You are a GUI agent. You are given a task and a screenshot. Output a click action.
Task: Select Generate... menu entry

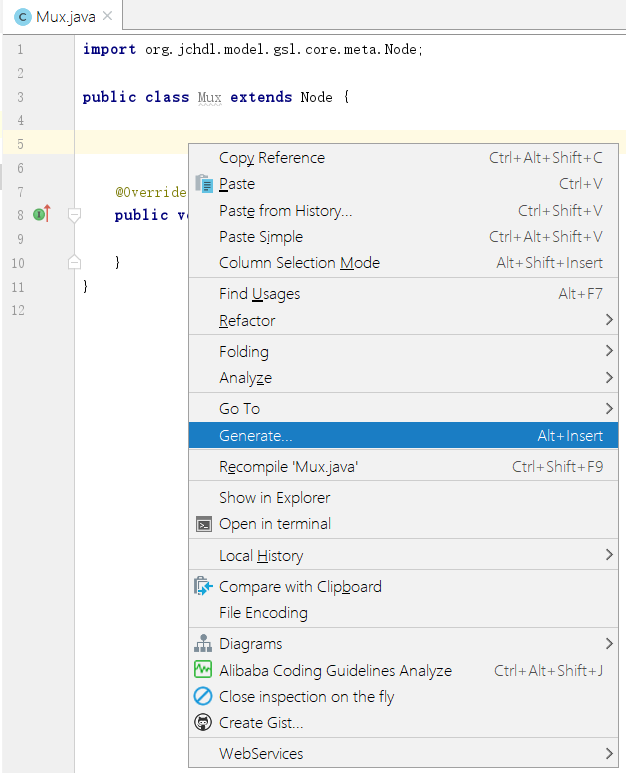click(x=403, y=435)
